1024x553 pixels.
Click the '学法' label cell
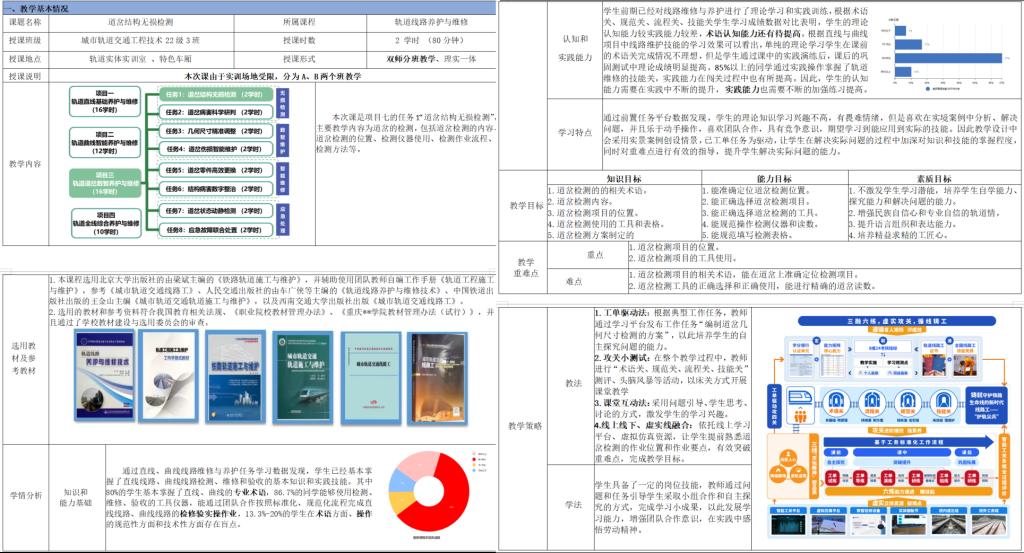pyautogui.click(x=573, y=505)
